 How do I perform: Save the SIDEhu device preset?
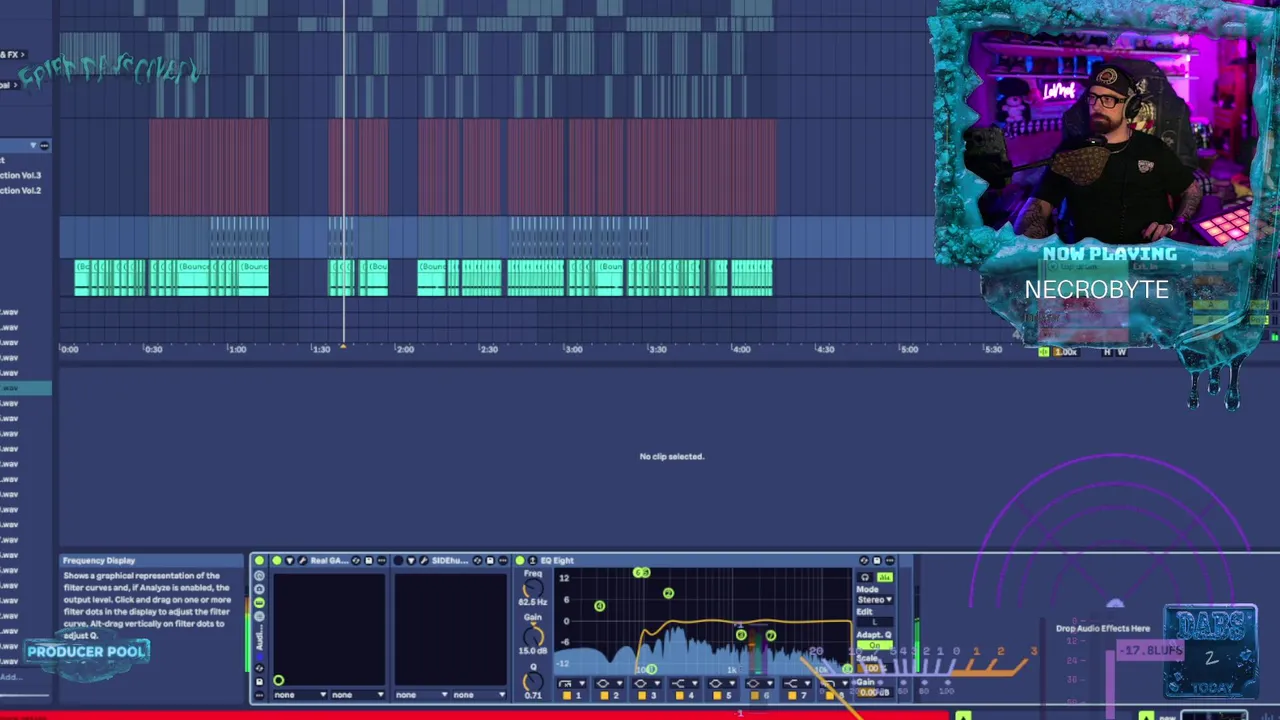pos(490,561)
